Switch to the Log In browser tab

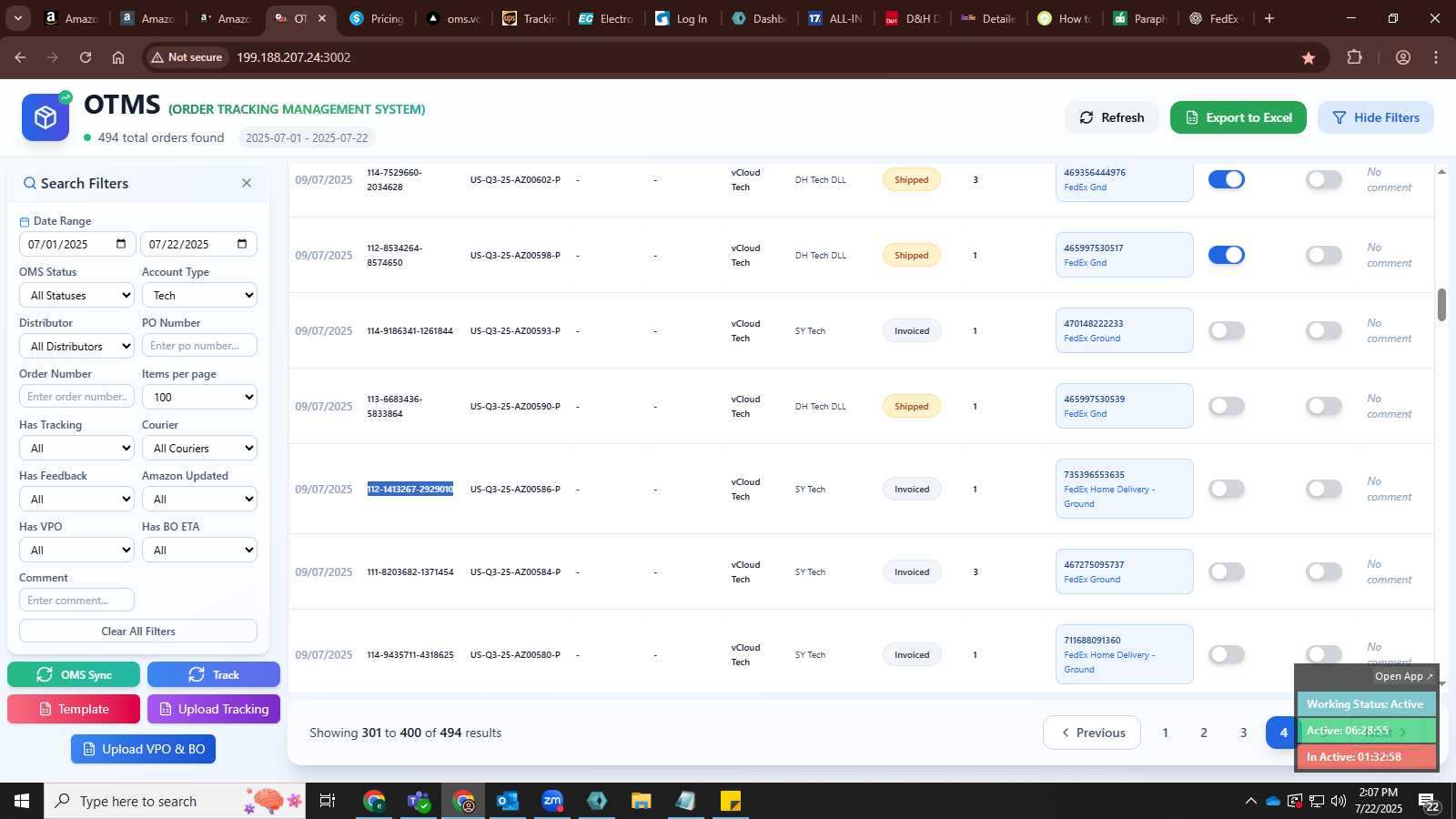[x=682, y=18]
